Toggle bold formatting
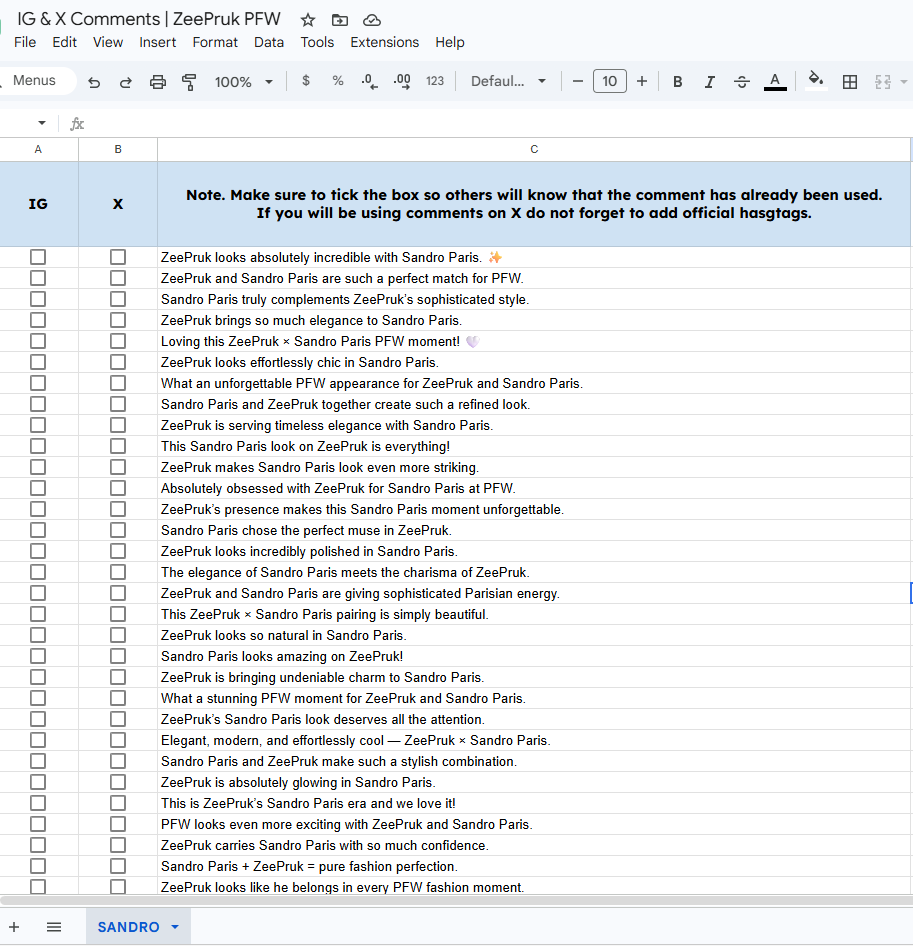Screen dimensions: 913x947 678,82
